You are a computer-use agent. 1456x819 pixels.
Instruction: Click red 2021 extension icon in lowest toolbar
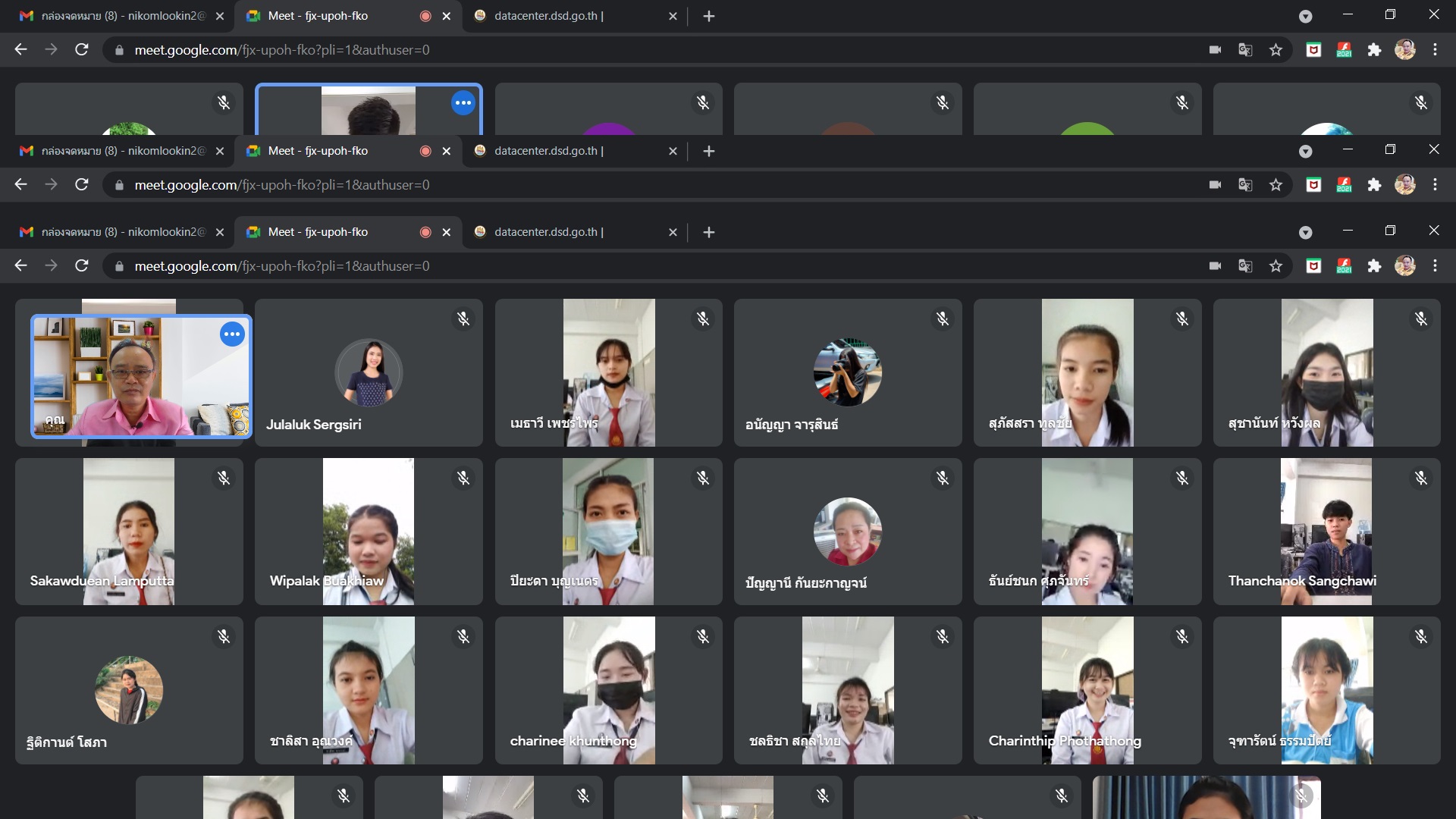click(1344, 265)
